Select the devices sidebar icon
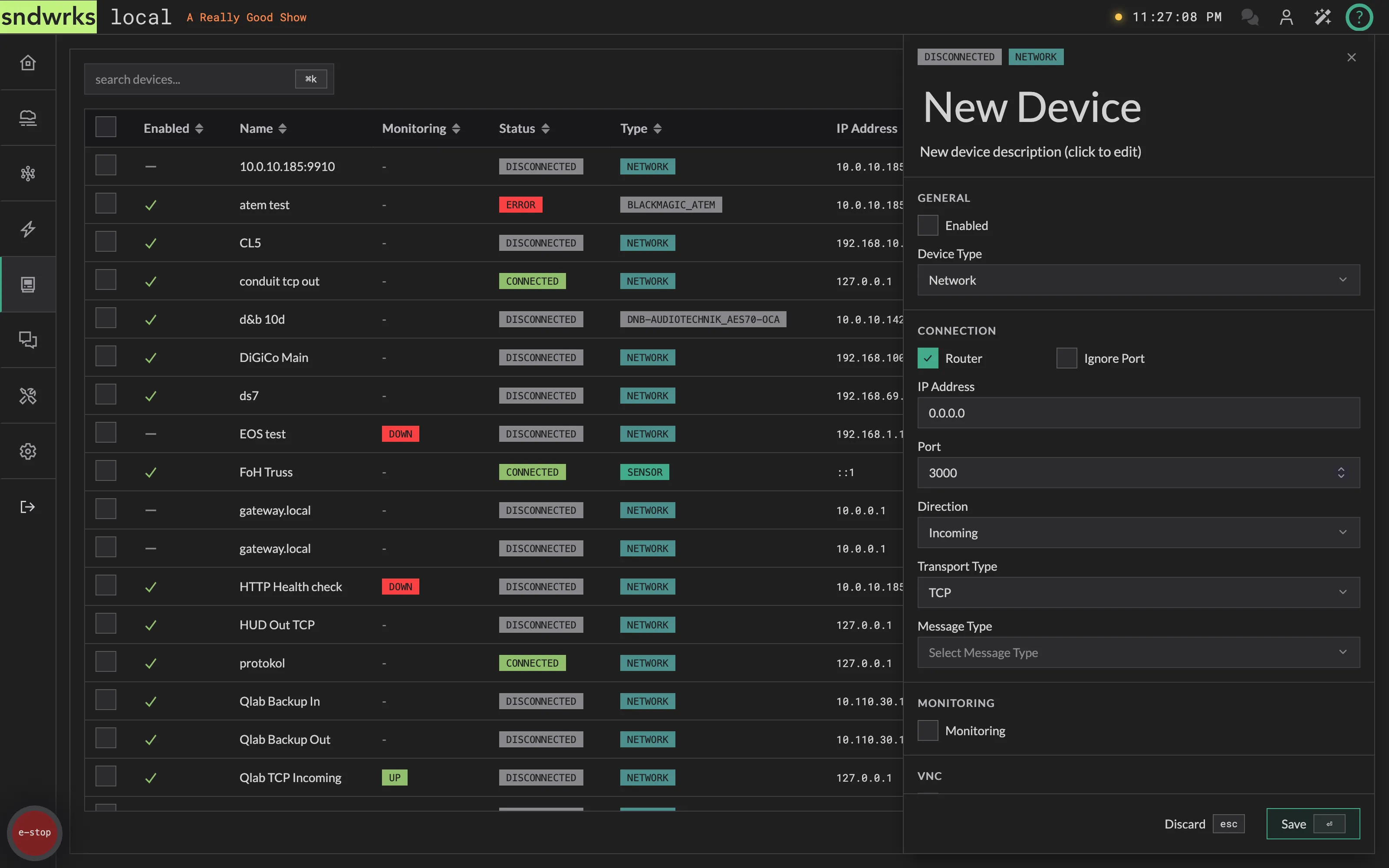The width and height of the screenshot is (1389, 868). click(27, 284)
